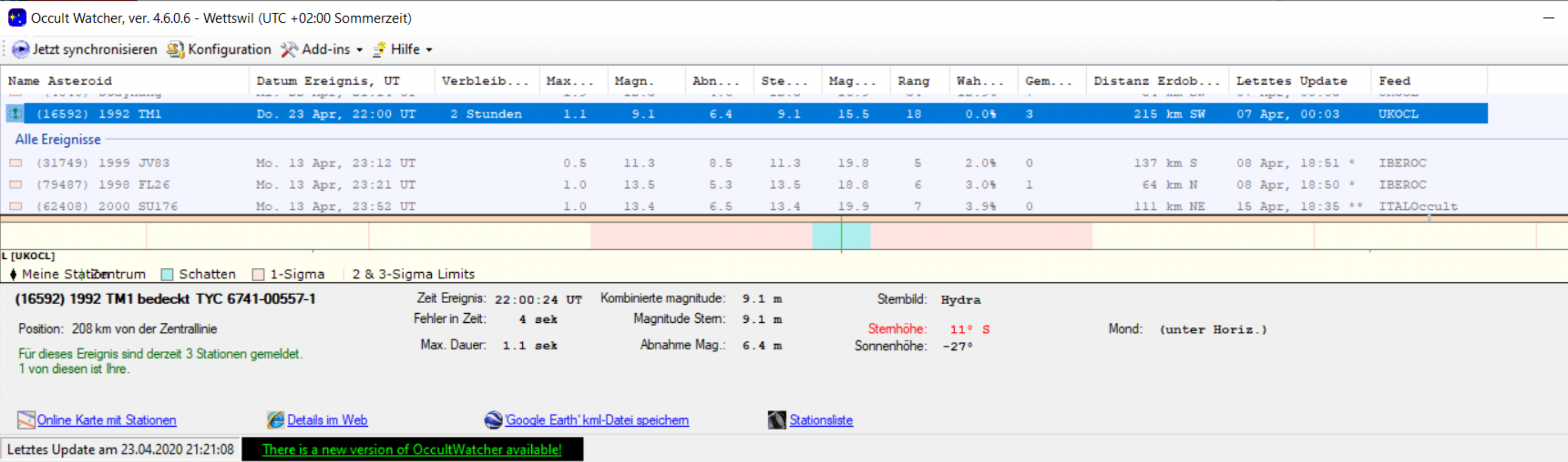Click the Details im Web browser icon
The height and width of the screenshot is (462, 1568).
(276, 420)
